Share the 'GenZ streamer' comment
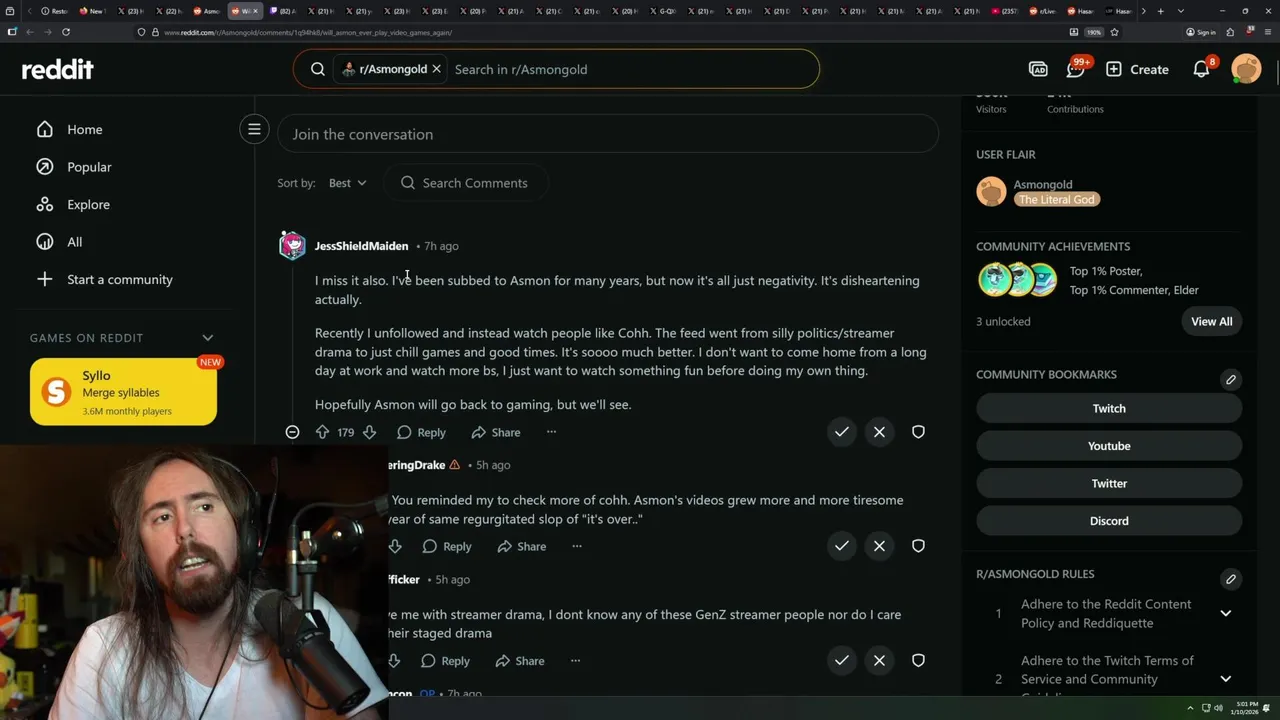Viewport: 1280px width, 720px height. [520, 661]
